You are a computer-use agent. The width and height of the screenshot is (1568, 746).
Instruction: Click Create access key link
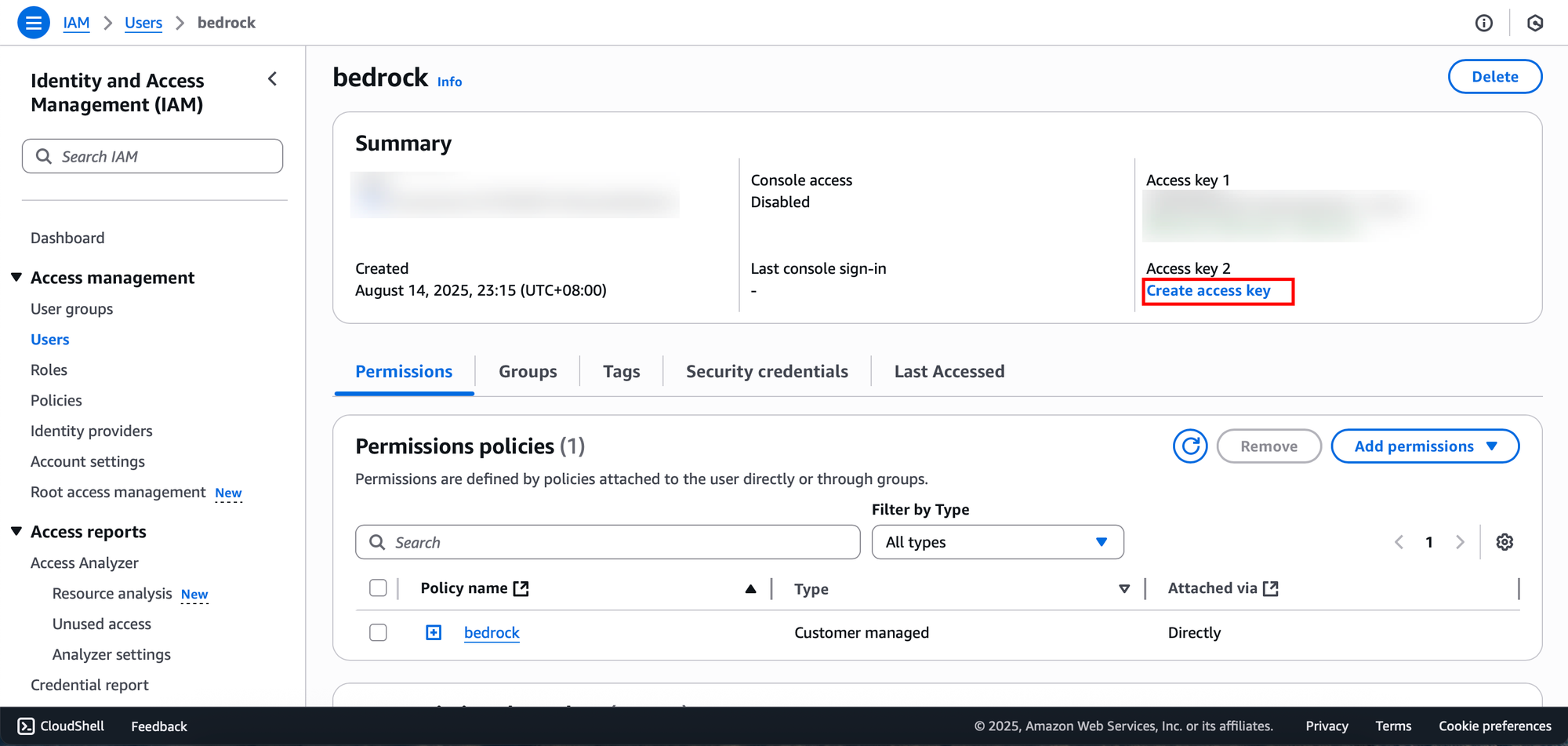(1208, 291)
